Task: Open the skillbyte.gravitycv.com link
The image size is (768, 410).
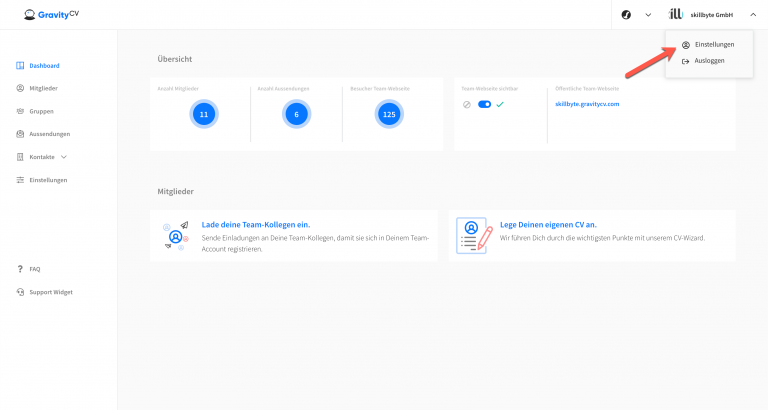Action: coord(587,104)
